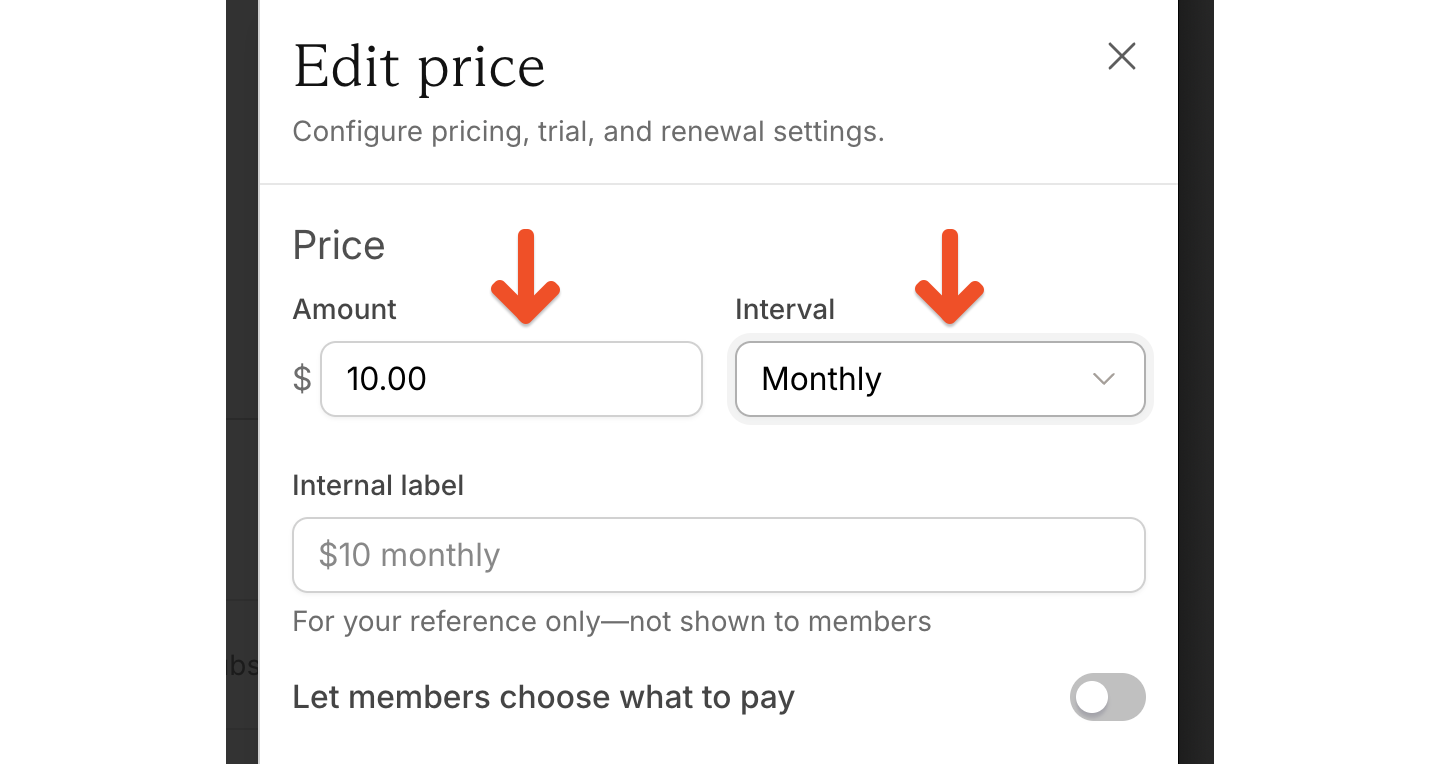Click the Price section heading
This screenshot has height=764, width=1440.
coord(338,245)
